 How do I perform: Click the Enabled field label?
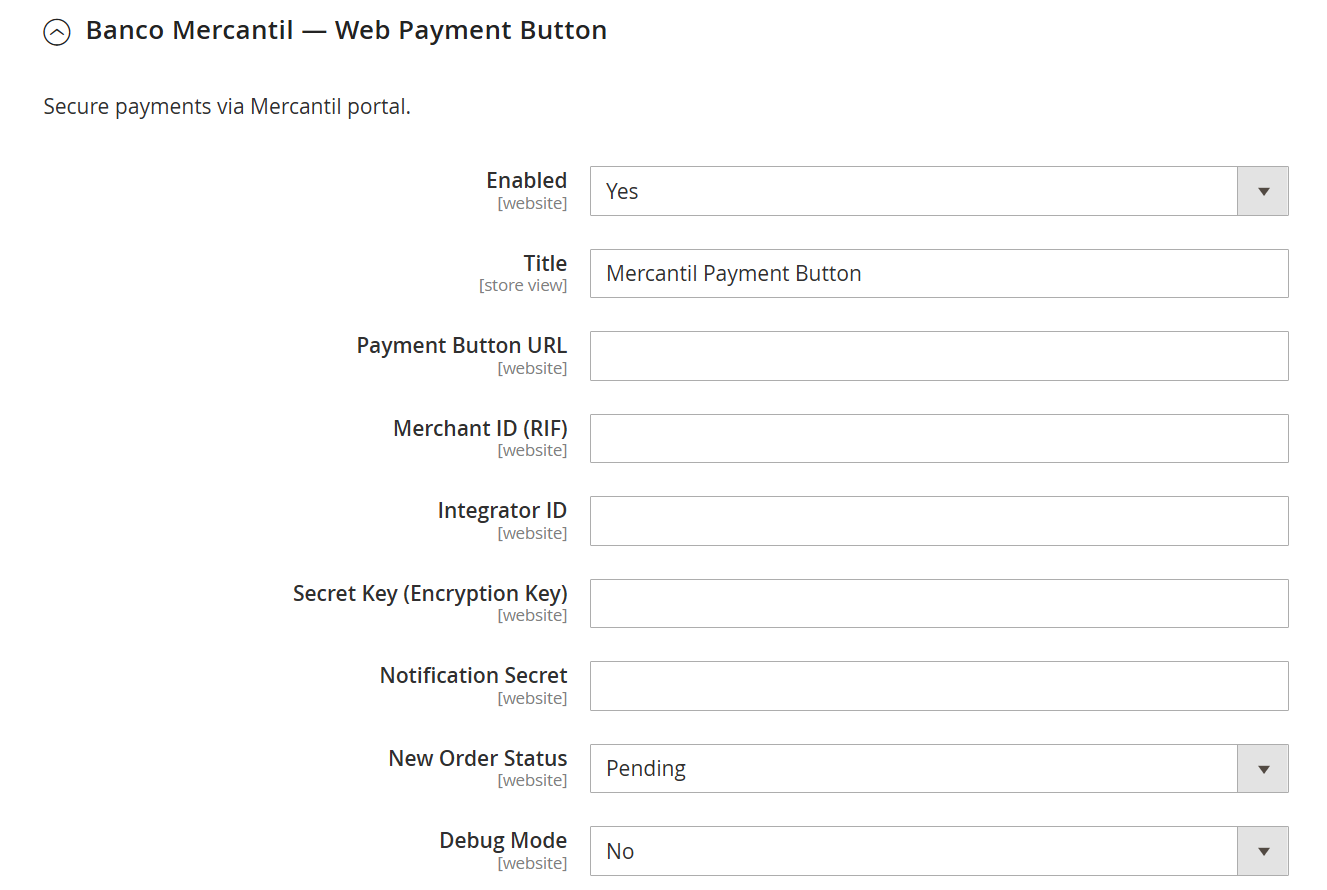coord(526,181)
